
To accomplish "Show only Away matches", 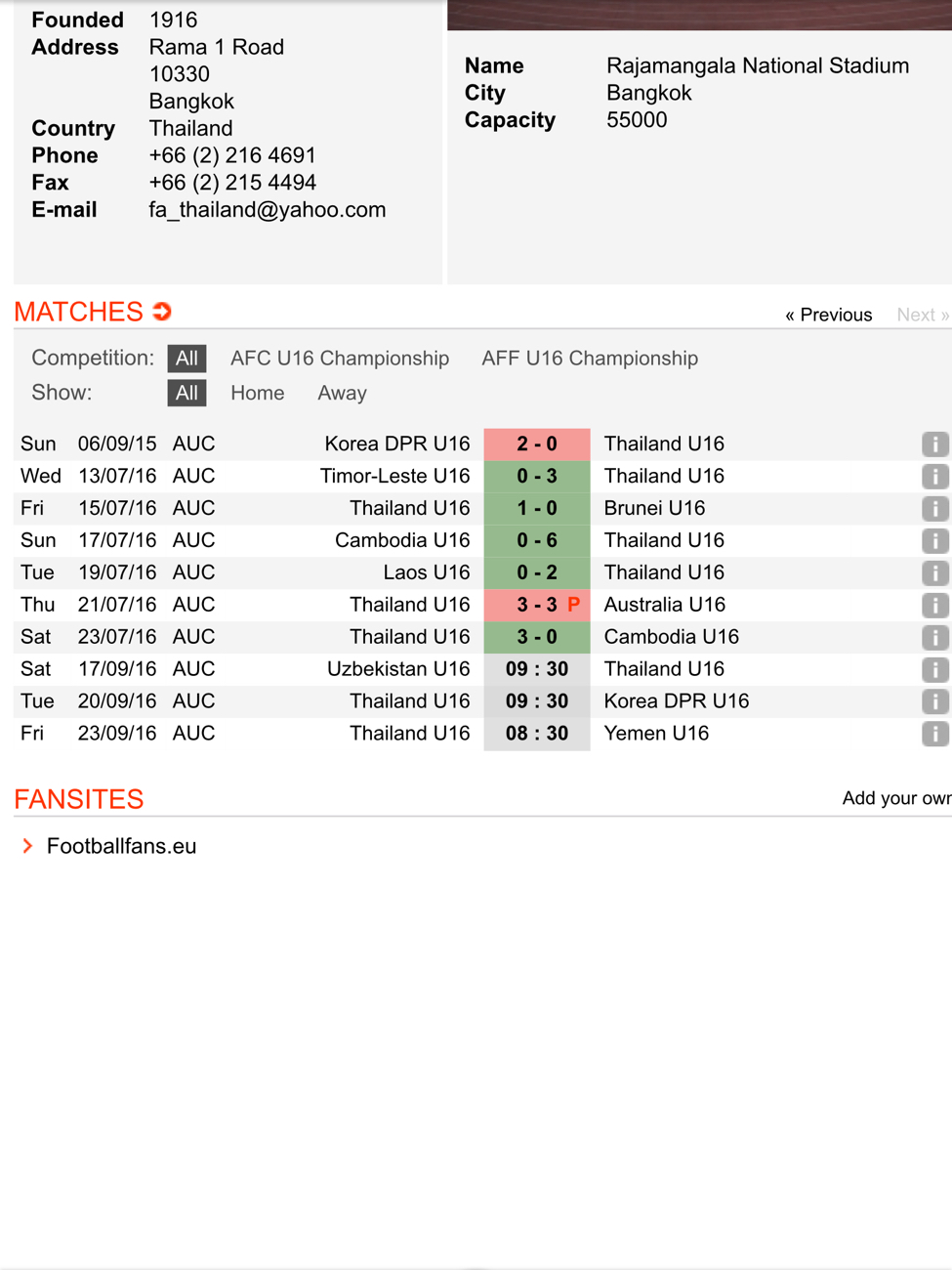I will coord(342,393).
